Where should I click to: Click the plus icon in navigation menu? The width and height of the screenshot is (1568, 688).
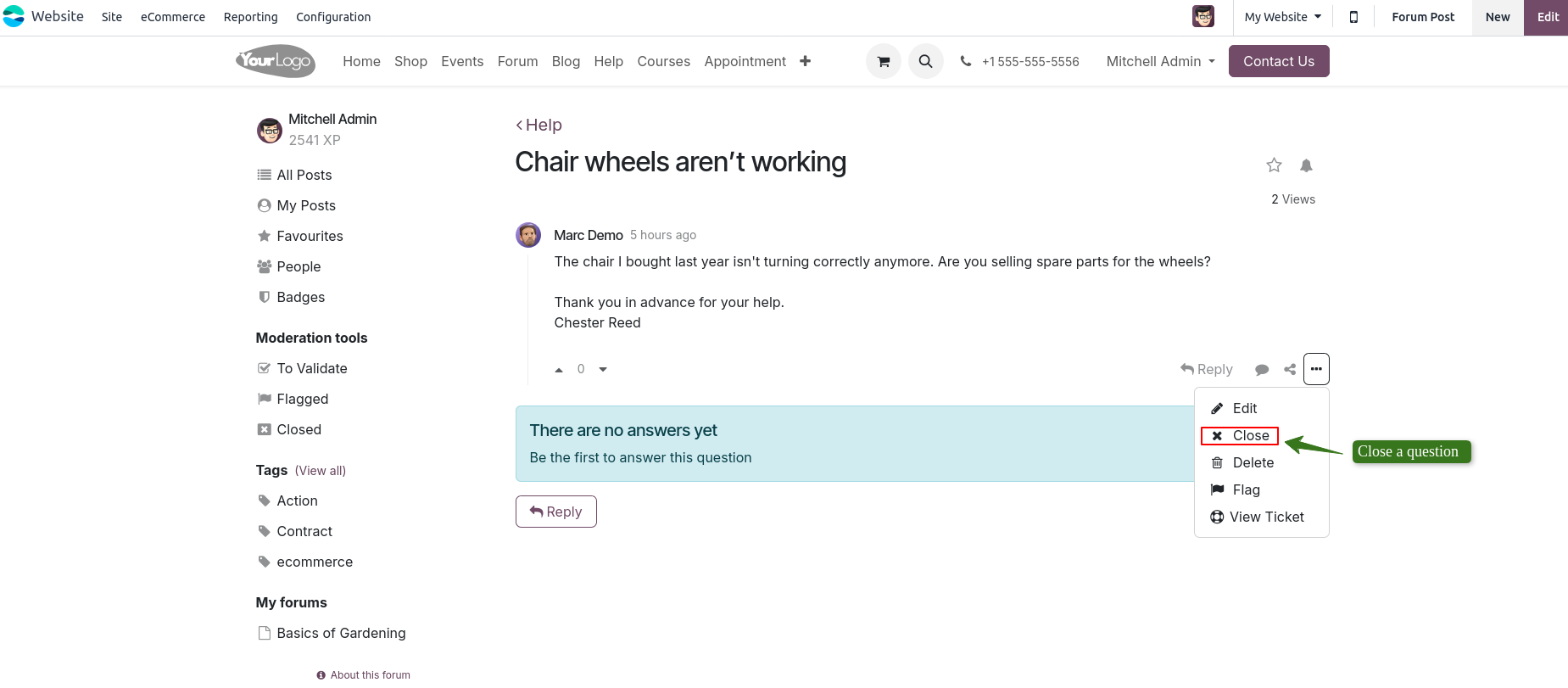pyautogui.click(x=805, y=61)
